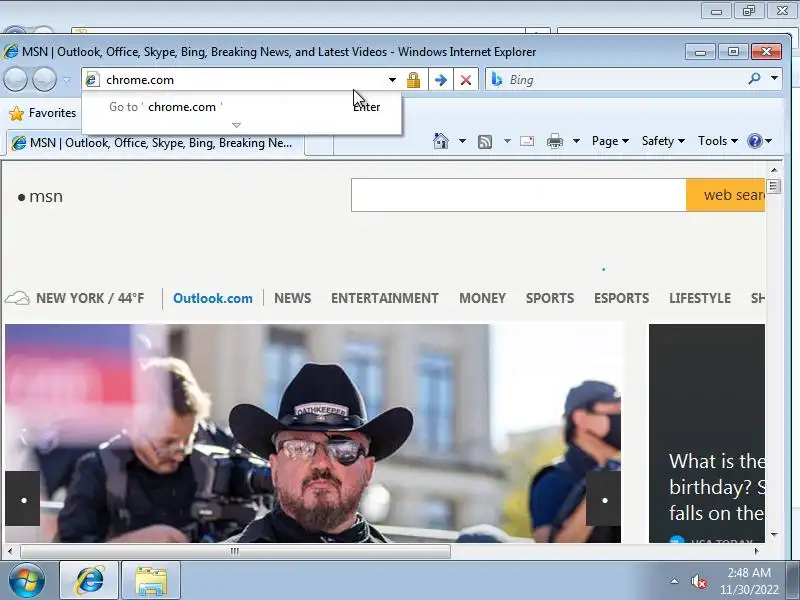Click the red Stop loading X button
Screen dimensions: 800x600
tap(465, 80)
